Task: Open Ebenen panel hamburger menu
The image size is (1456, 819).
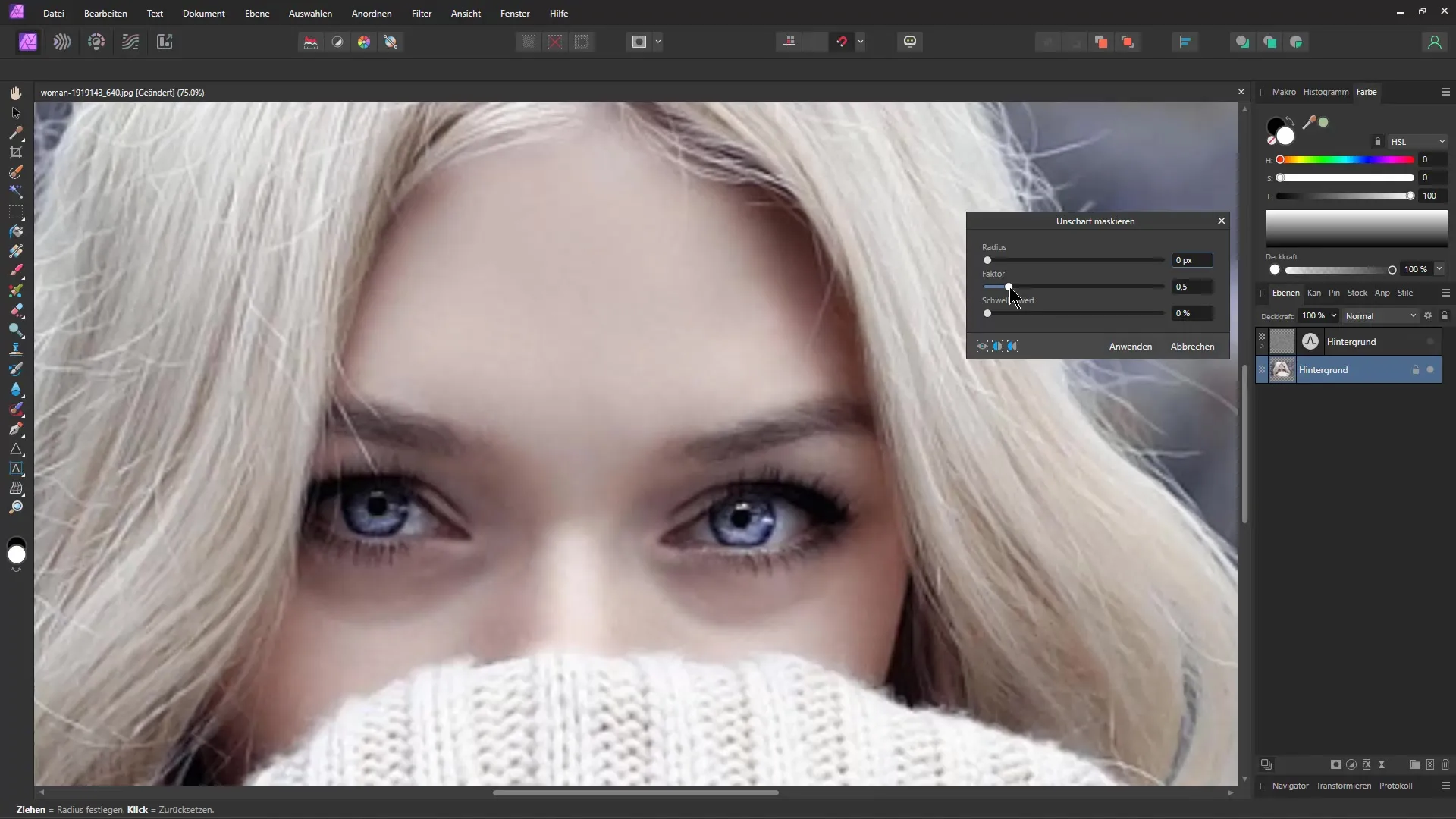Action: point(1445,293)
